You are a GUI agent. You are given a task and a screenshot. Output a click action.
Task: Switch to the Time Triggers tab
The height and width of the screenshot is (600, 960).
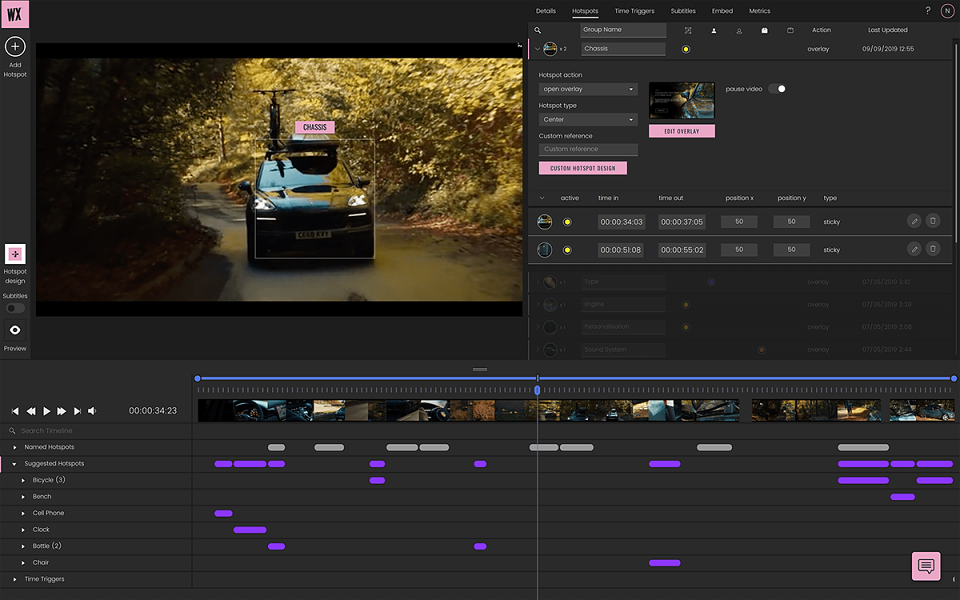pos(634,11)
